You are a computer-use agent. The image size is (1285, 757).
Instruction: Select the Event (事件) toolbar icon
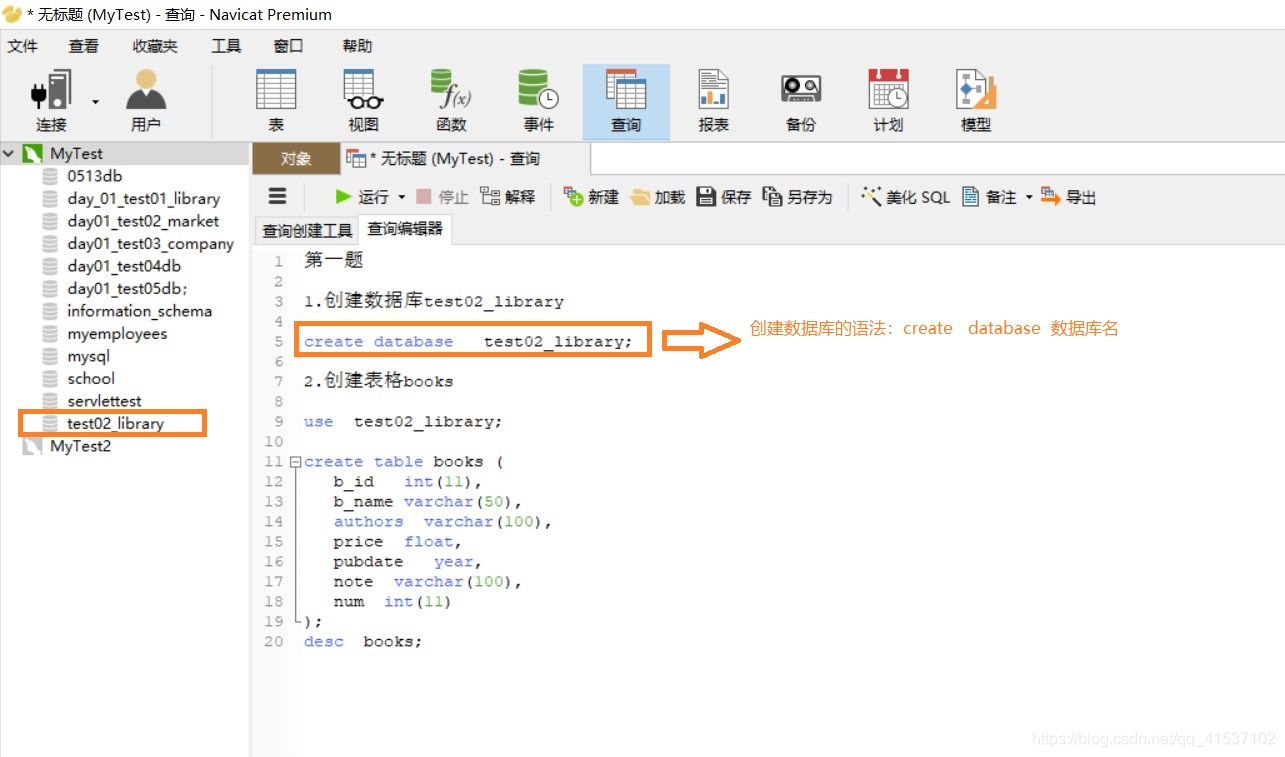point(538,101)
